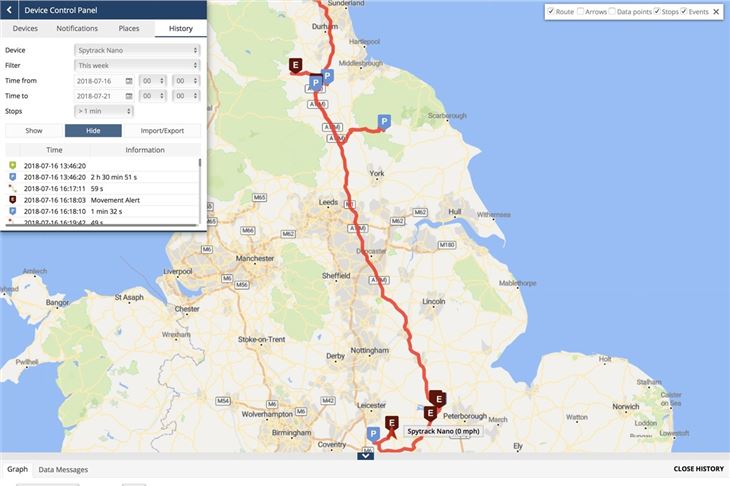Click the blue parking marker near Scarborough
This screenshot has width=730, height=486.
384,122
